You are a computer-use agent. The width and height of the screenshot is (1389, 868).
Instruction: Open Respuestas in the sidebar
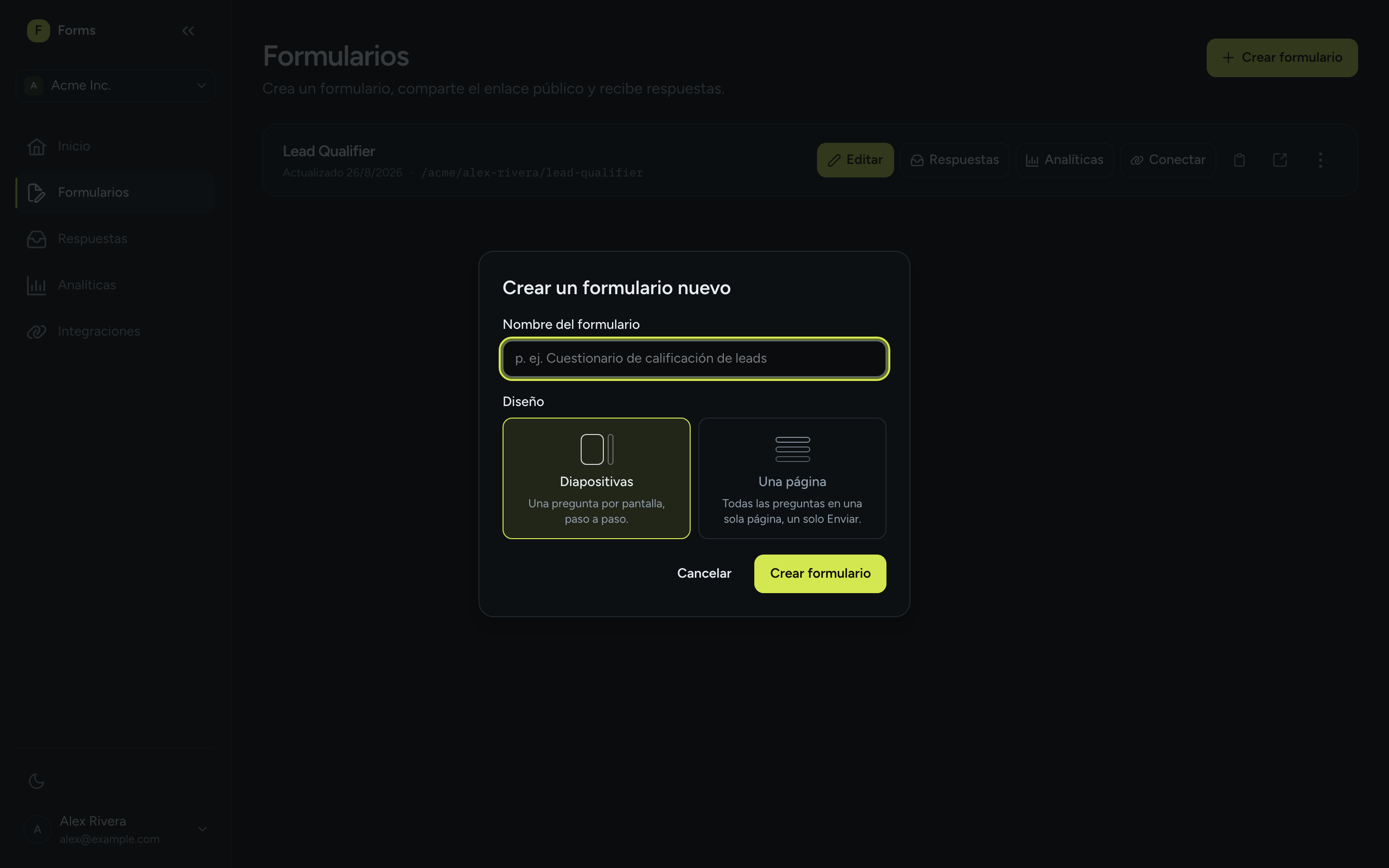[x=115, y=239]
